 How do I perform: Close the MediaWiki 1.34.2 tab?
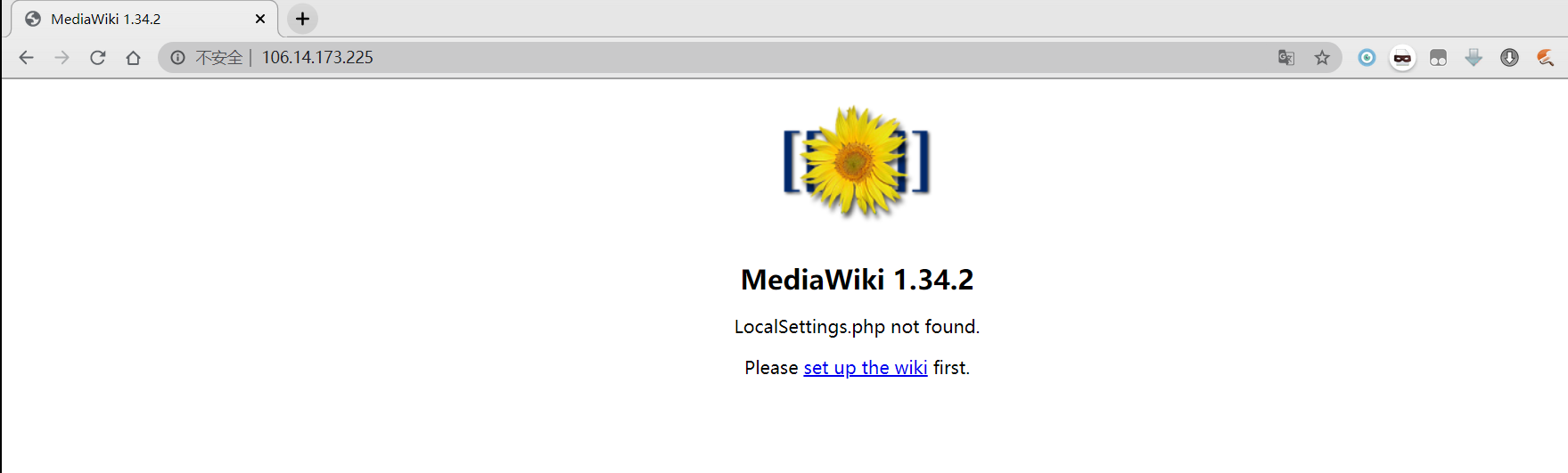[x=260, y=19]
